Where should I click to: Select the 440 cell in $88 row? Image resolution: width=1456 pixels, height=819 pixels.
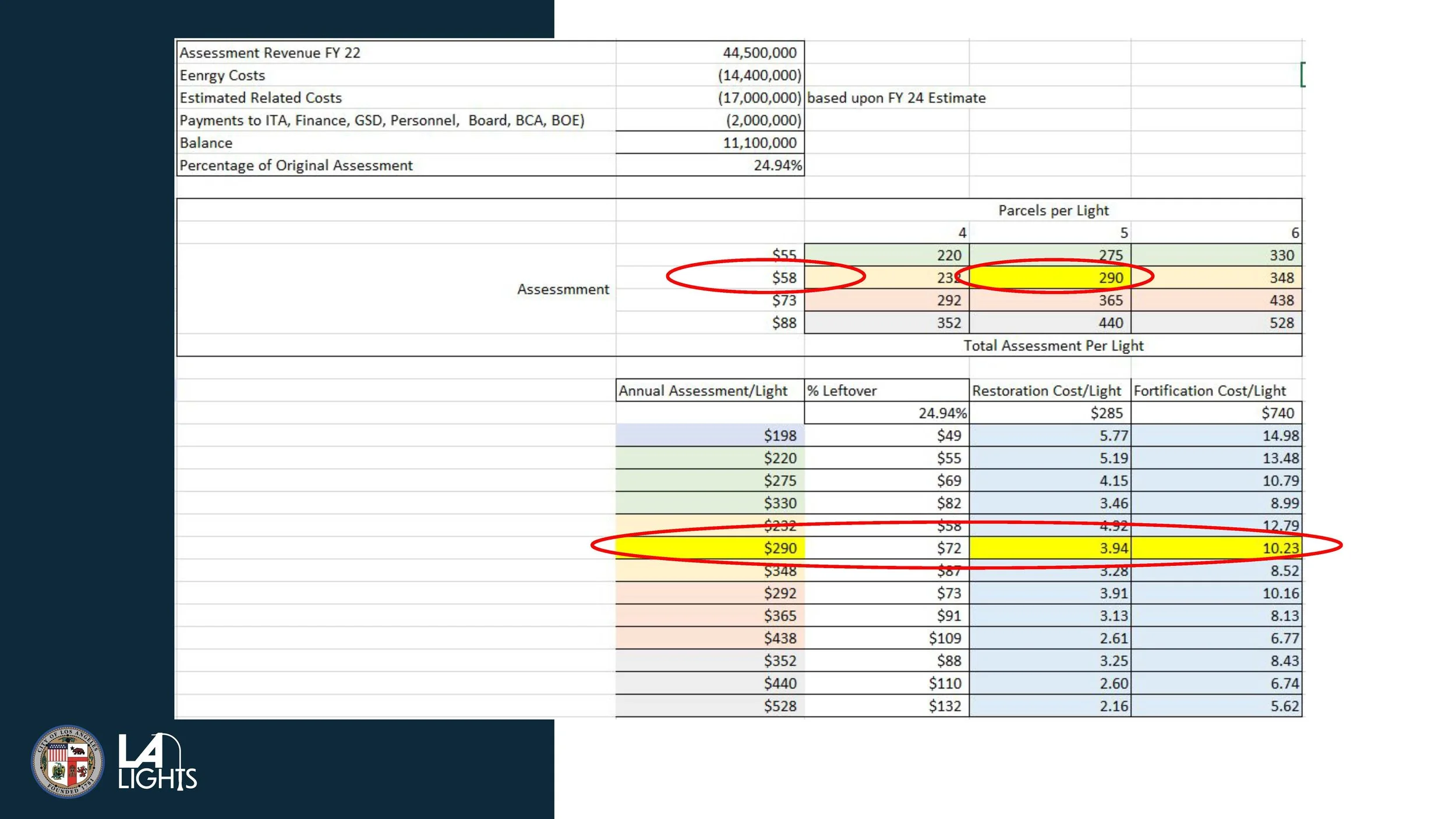(x=1050, y=322)
